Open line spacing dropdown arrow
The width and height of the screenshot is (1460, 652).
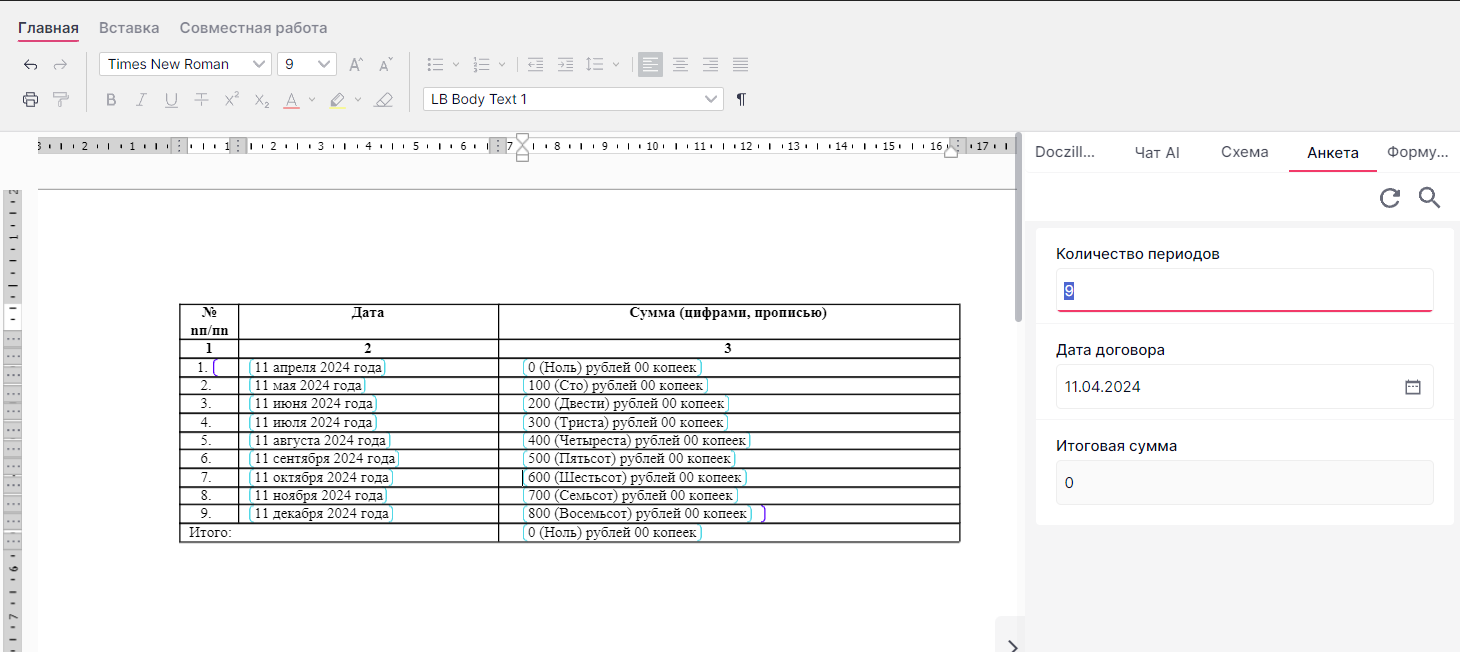coord(616,64)
